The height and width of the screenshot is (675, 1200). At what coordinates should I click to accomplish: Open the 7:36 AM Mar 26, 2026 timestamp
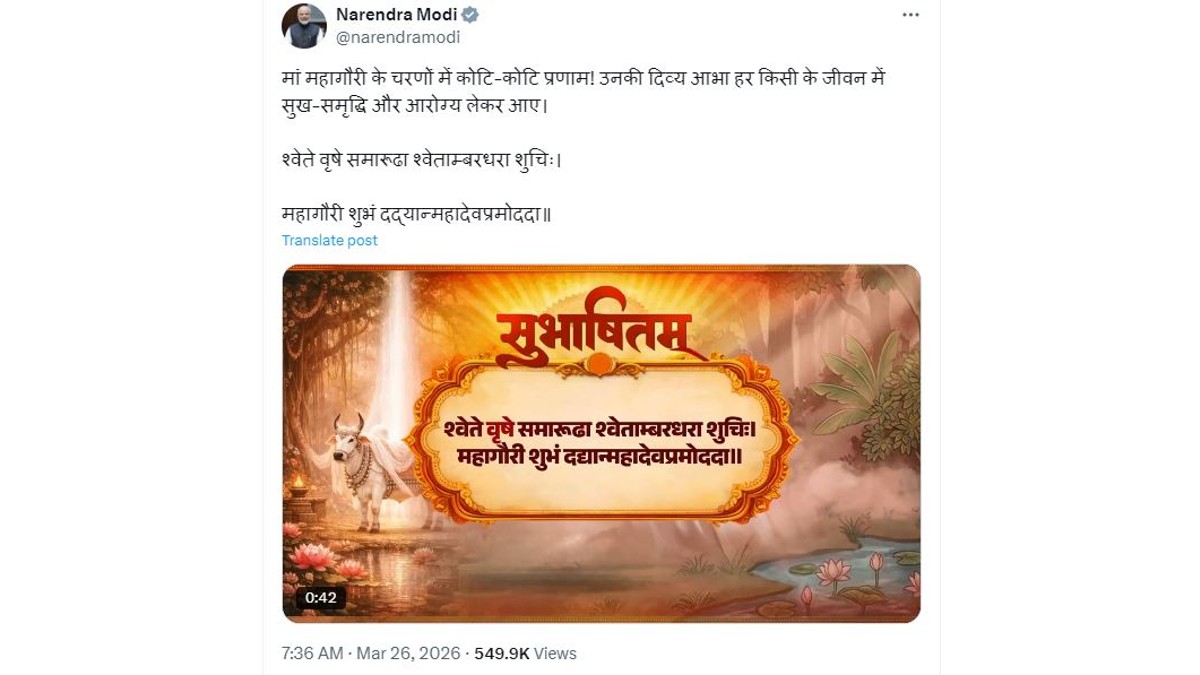click(371, 653)
